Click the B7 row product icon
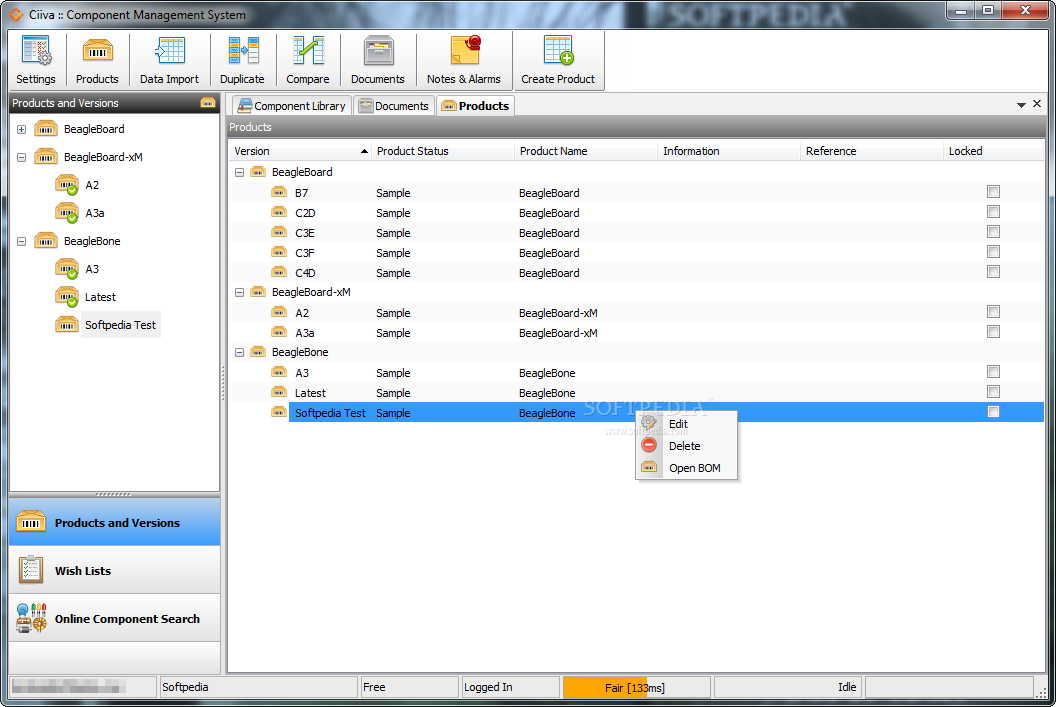1056x707 pixels. (x=279, y=193)
